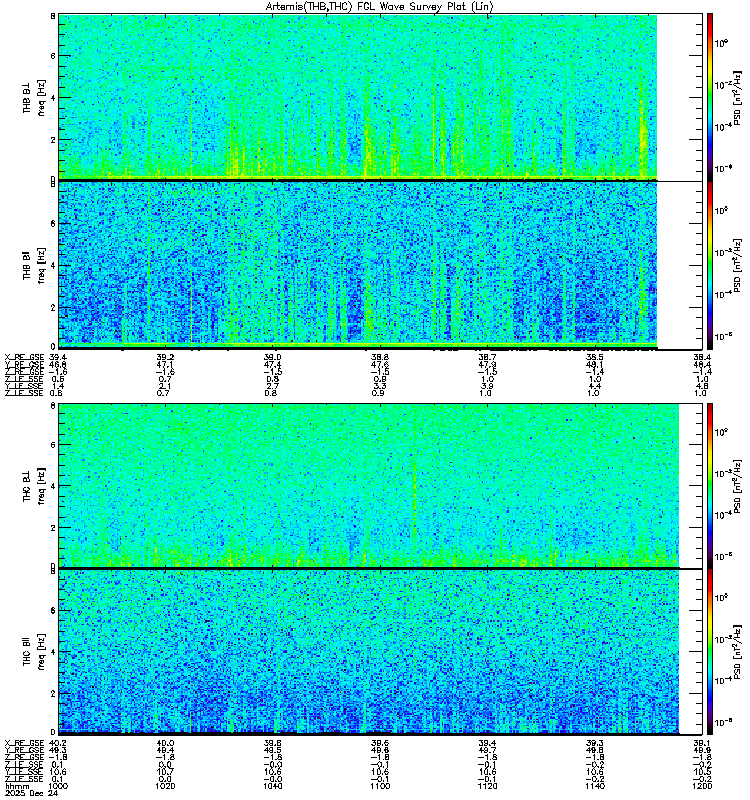
Task: Click the 1200 time tick label
Action: (702, 786)
